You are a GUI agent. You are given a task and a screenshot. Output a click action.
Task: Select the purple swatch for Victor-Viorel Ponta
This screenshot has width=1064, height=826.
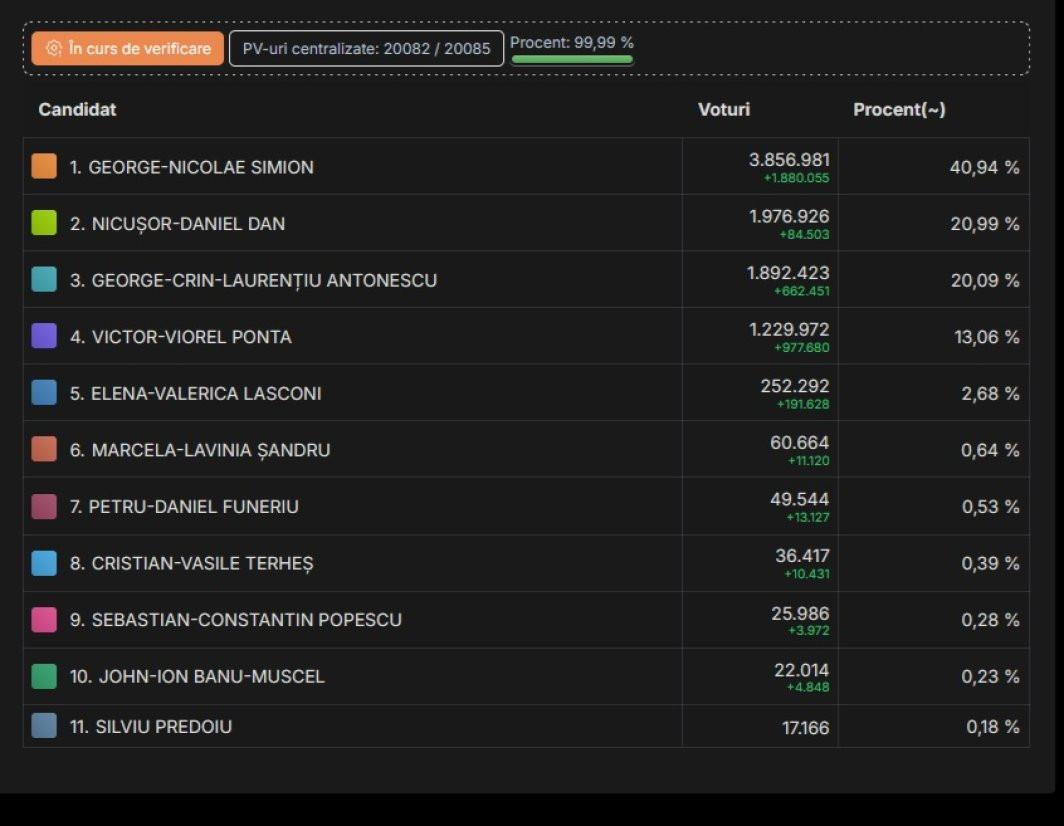(44, 337)
